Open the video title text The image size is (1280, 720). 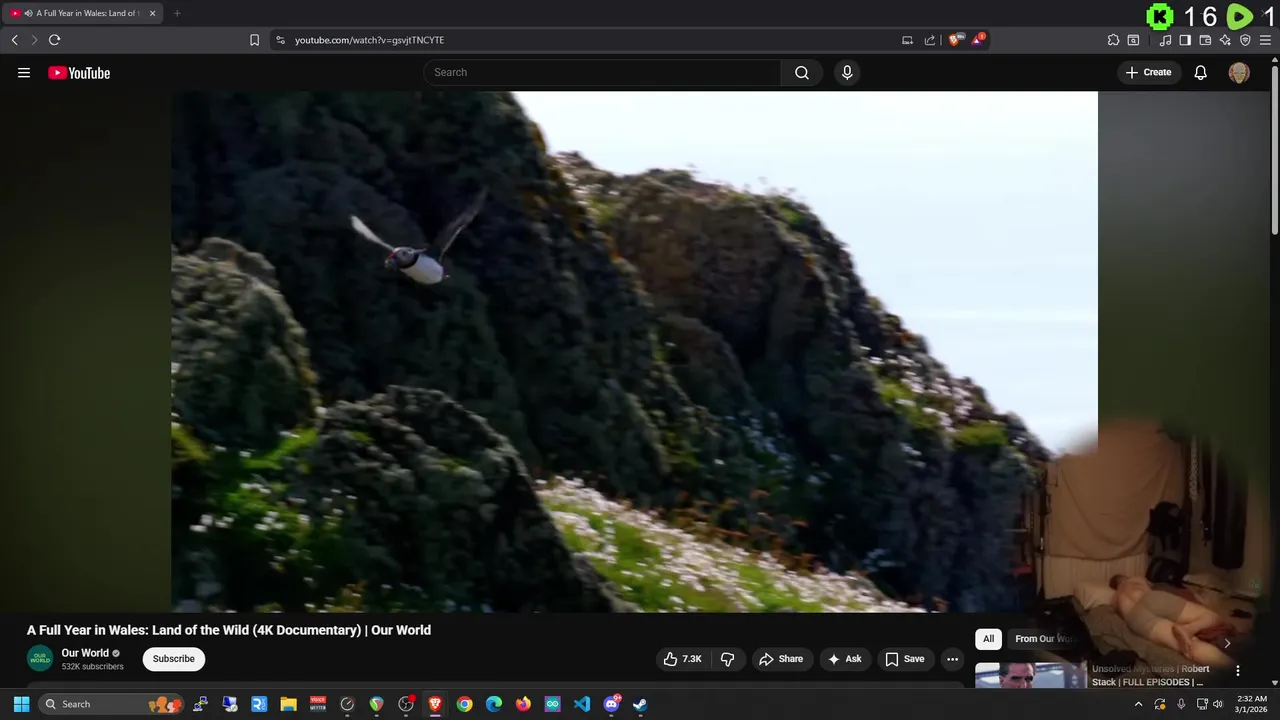point(229,630)
